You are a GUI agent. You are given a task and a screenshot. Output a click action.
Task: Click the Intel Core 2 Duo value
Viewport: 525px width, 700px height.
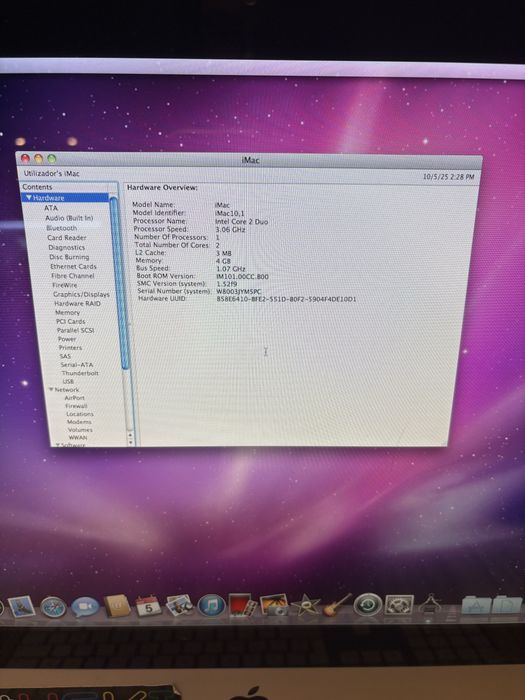click(x=242, y=221)
